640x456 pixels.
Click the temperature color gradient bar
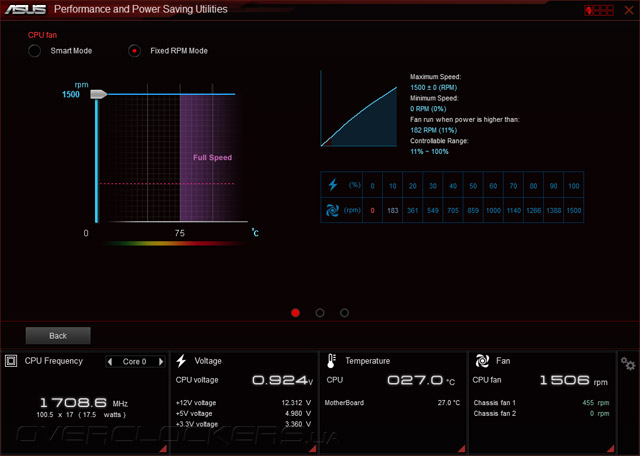coord(173,243)
